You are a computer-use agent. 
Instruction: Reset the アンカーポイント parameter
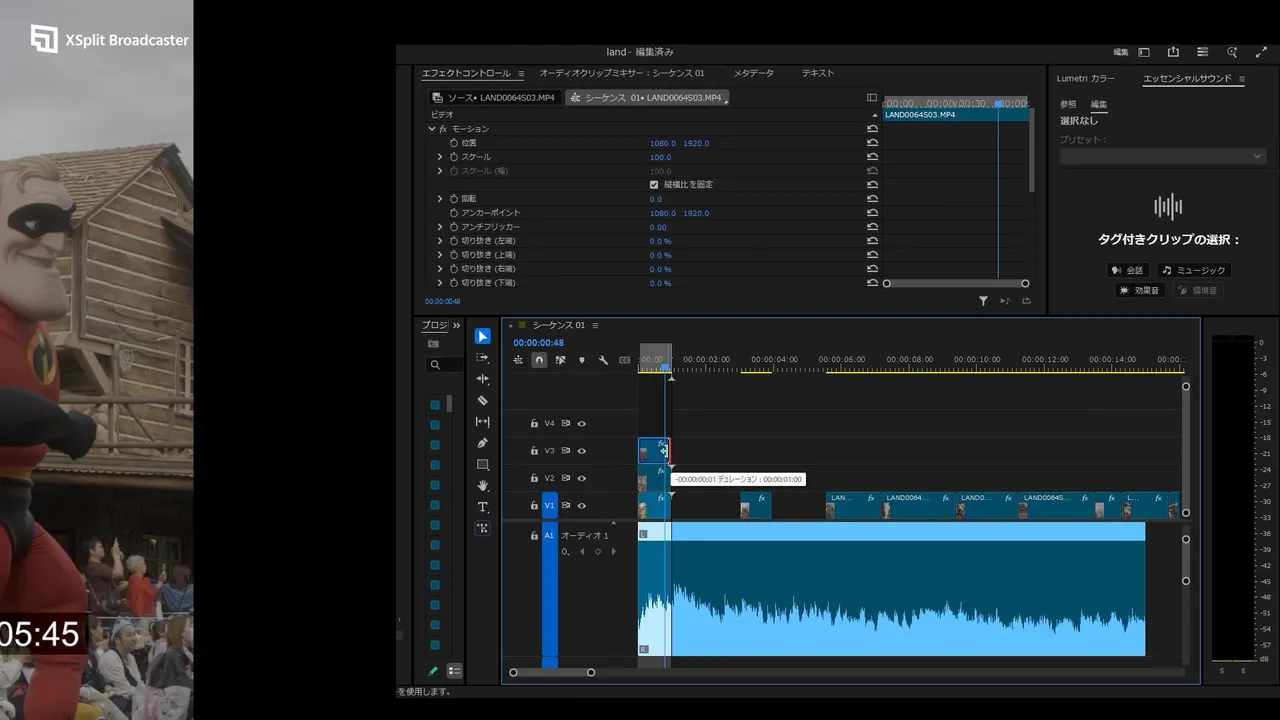pyautogui.click(x=872, y=213)
